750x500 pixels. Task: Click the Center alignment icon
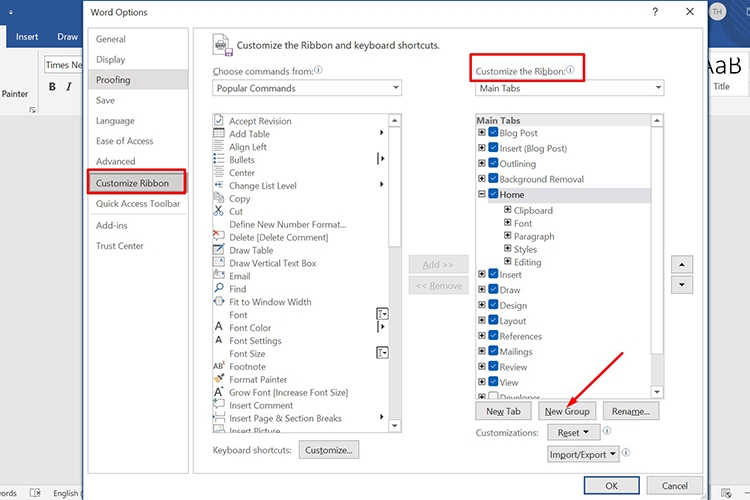point(219,172)
